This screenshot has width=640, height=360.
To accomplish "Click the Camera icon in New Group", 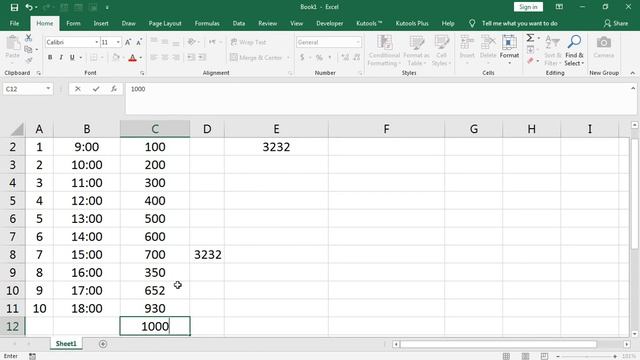I will 604,42.
